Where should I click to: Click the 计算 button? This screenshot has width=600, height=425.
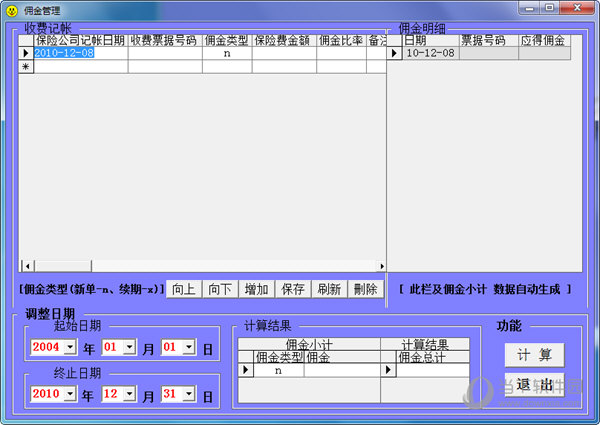point(534,355)
